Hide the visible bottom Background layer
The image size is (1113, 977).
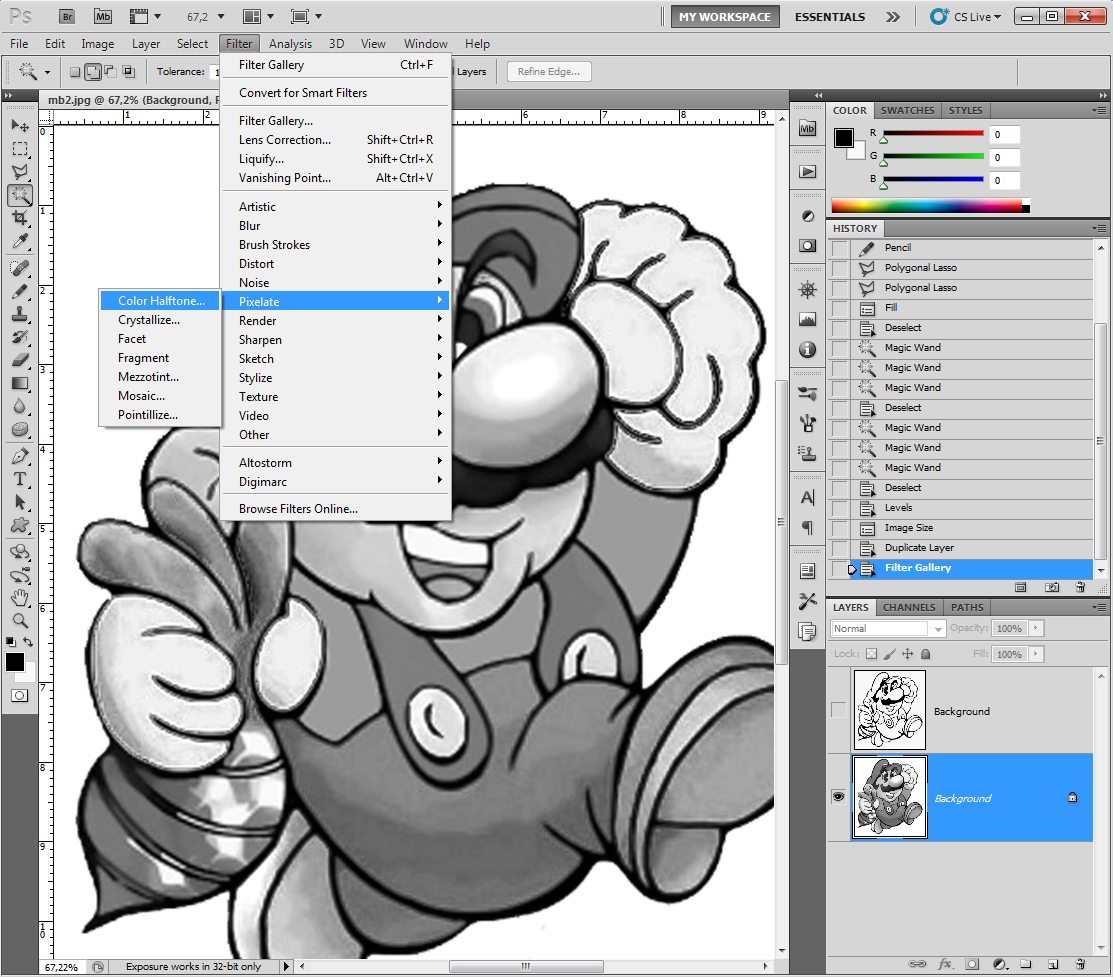[x=838, y=797]
